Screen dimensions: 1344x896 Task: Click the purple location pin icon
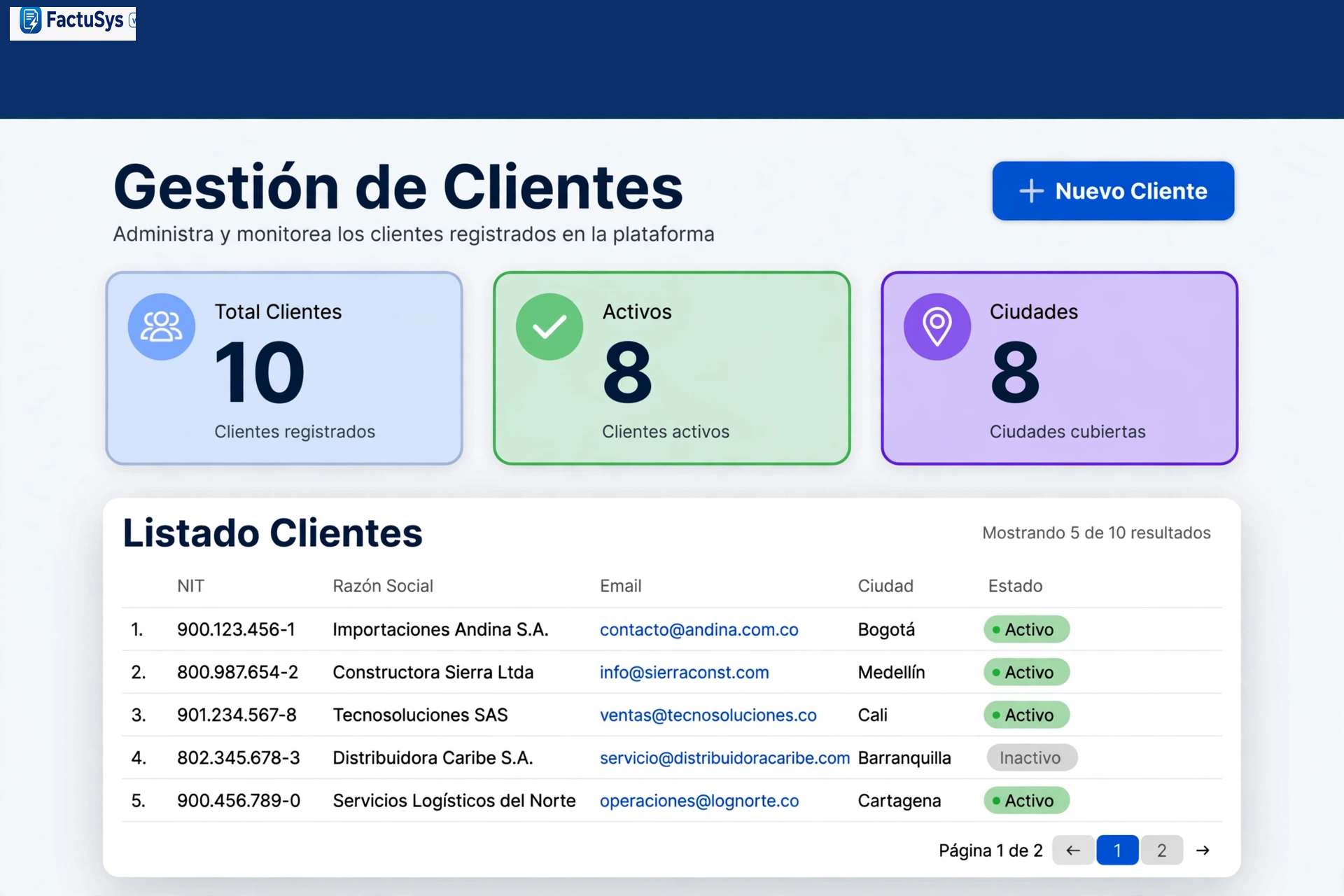click(x=937, y=327)
